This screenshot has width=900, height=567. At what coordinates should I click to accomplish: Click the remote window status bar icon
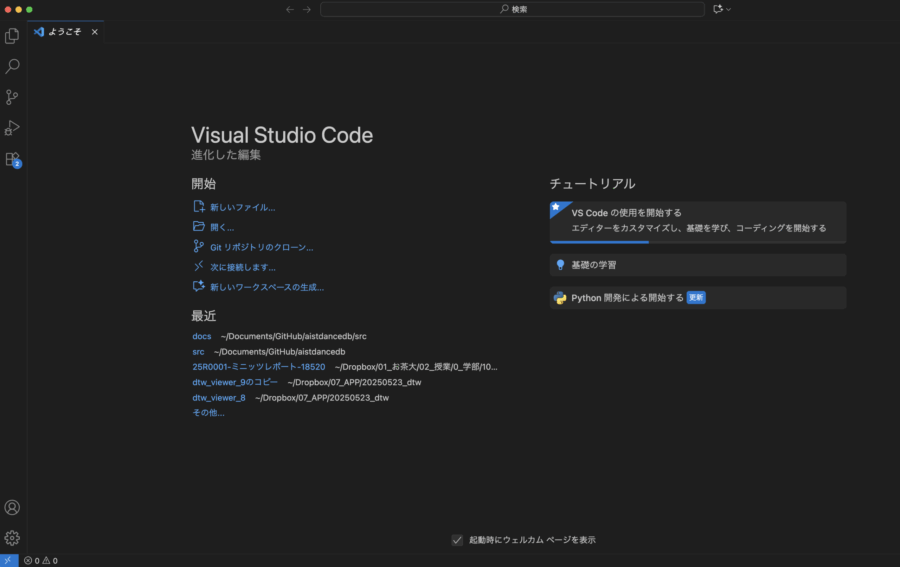click(9, 560)
